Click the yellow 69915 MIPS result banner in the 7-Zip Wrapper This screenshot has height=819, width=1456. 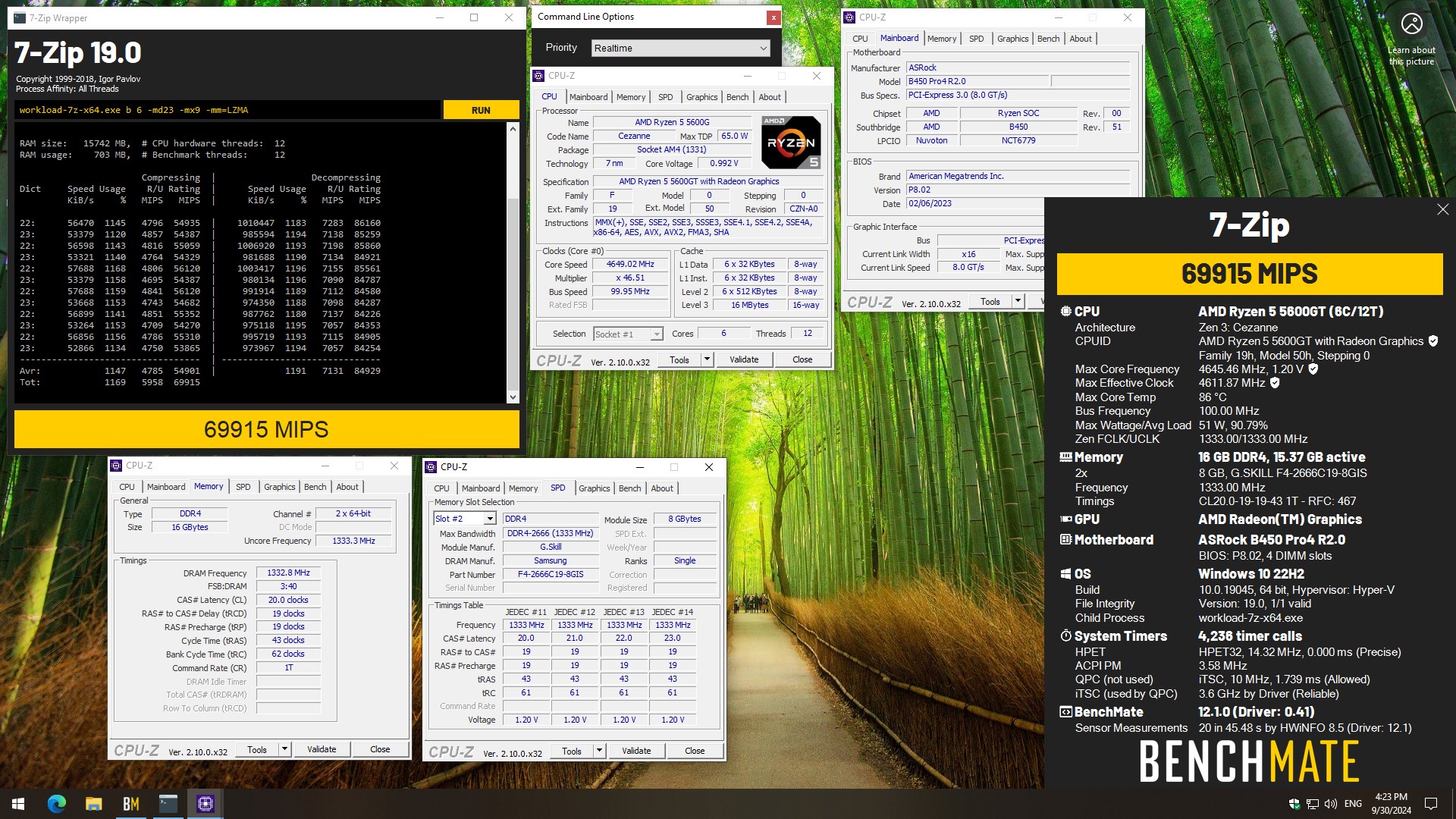click(x=266, y=429)
